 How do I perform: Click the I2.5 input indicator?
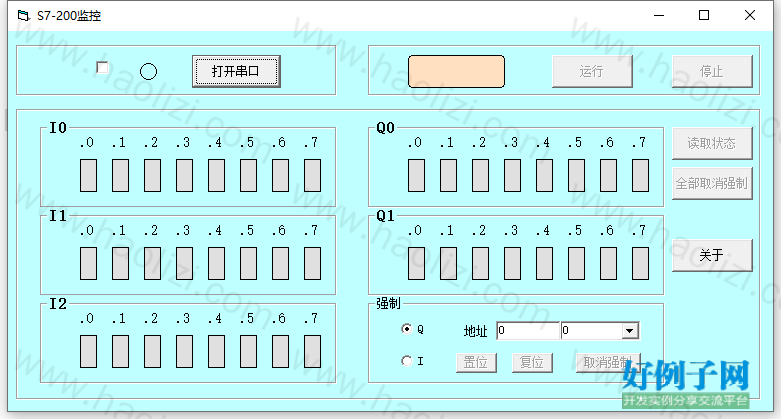pos(248,351)
